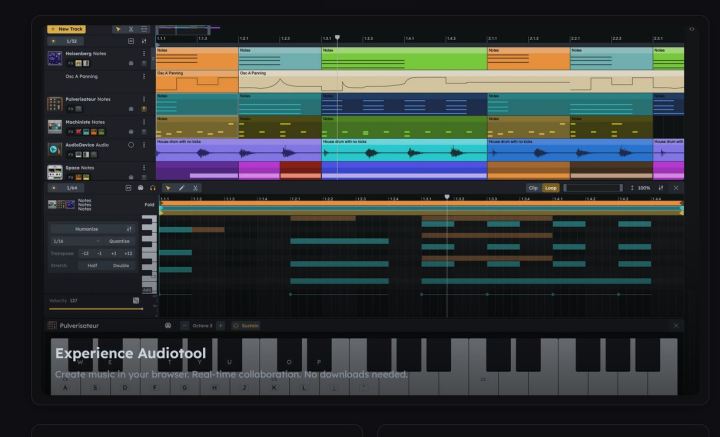Click the Double stretch button
Image resolution: width=720 pixels, height=437 pixels.
[x=121, y=266]
